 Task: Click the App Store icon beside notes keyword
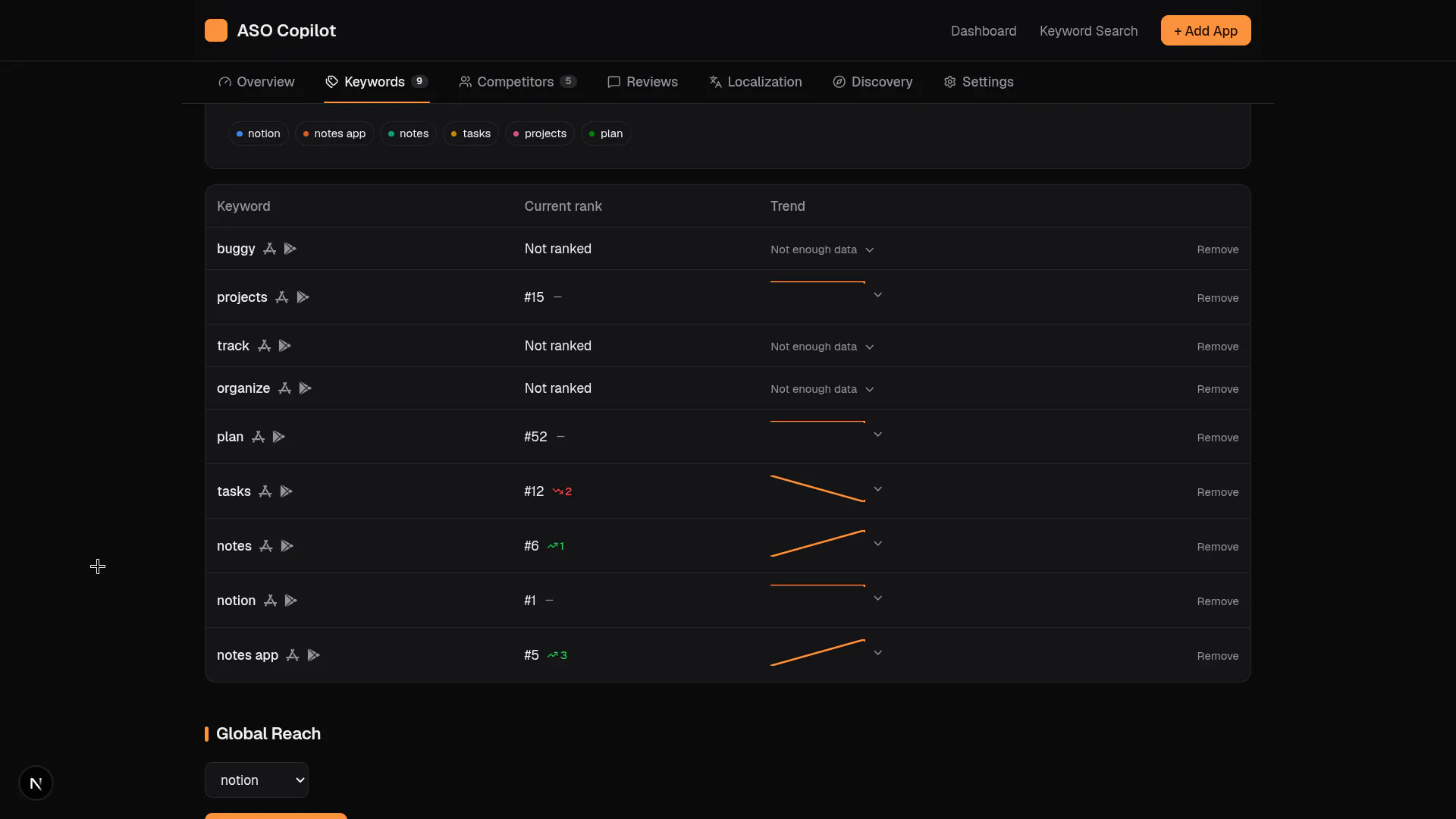[x=265, y=546]
